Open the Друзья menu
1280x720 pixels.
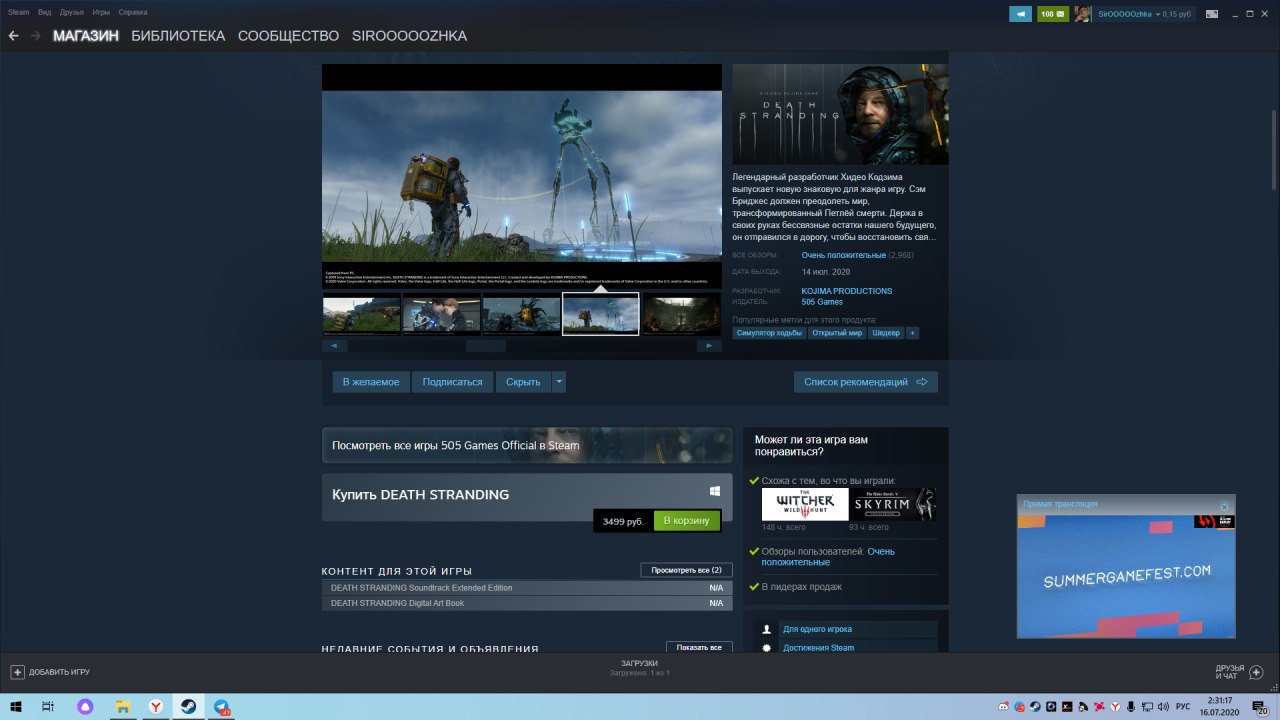coord(72,12)
